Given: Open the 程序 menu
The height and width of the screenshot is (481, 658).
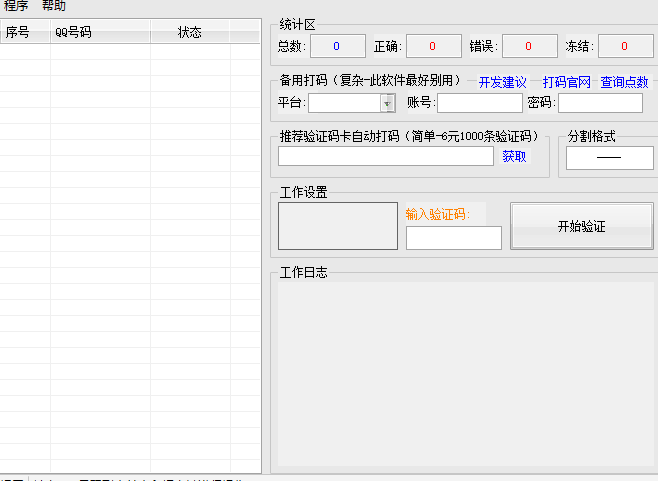Looking at the screenshot, I should click(x=15, y=6).
